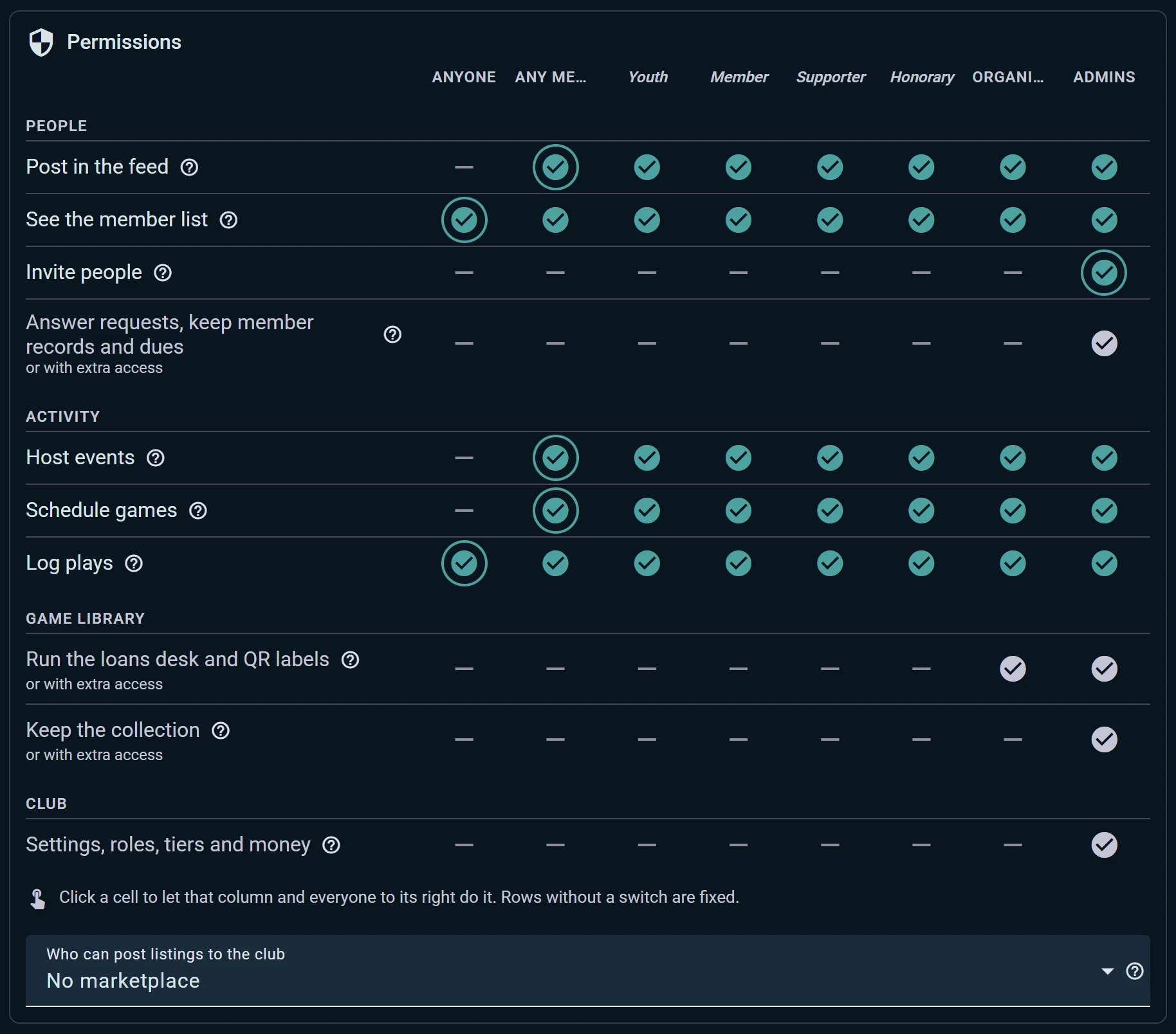Click the marketplace dropdown arrow

click(1107, 971)
